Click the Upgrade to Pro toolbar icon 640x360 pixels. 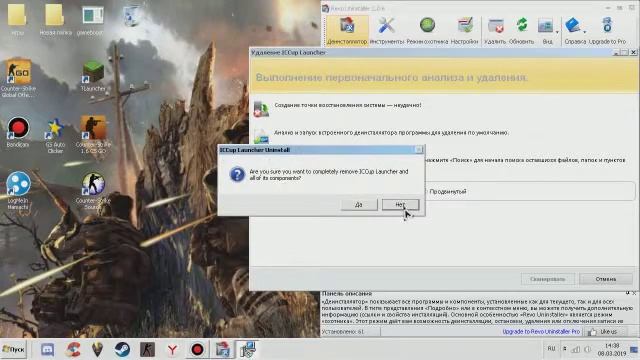(x=607, y=31)
